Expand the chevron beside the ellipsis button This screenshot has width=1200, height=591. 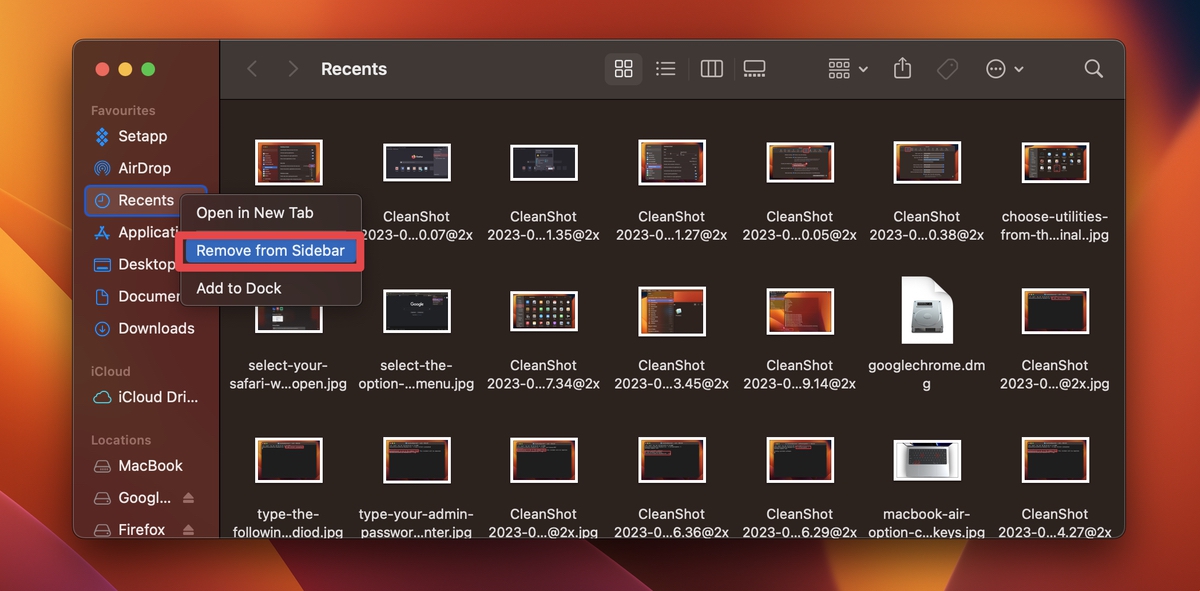[1018, 69]
